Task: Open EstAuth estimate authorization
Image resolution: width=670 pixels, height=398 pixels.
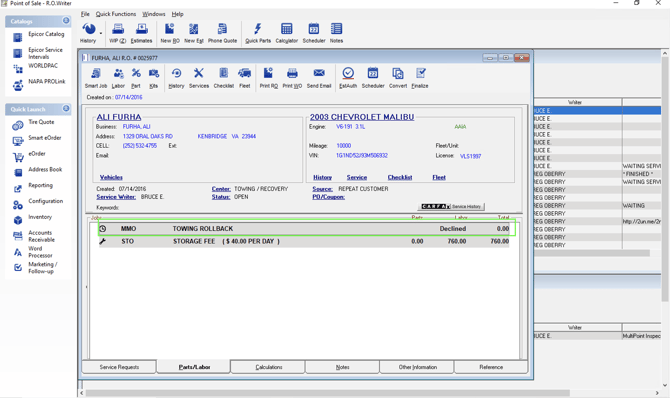Action: [348, 78]
